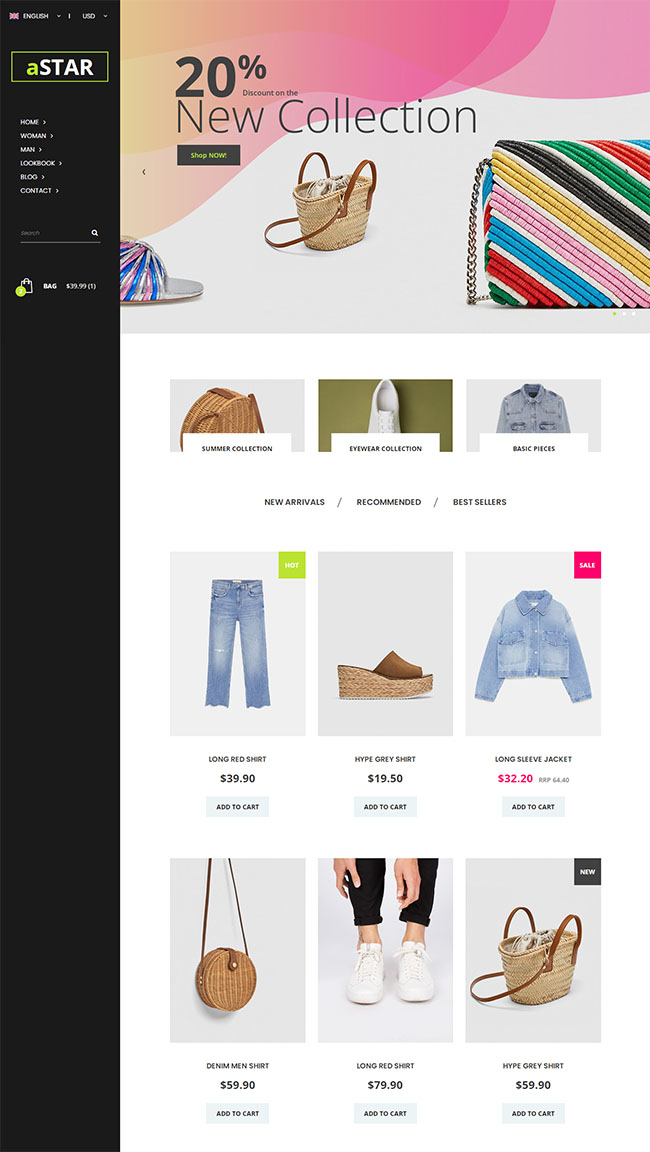Go to previous slide with left arrow
The width and height of the screenshot is (650, 1152).
[144, 172]
